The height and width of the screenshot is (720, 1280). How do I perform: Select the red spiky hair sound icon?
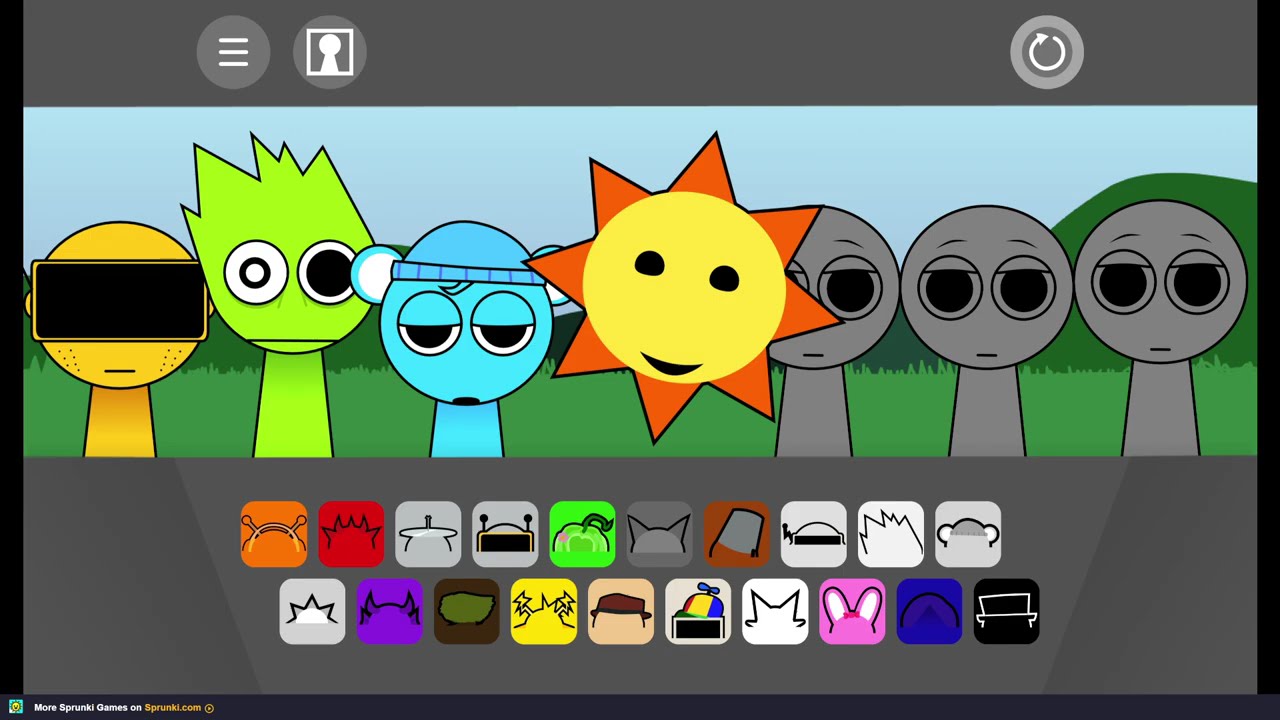351,534
